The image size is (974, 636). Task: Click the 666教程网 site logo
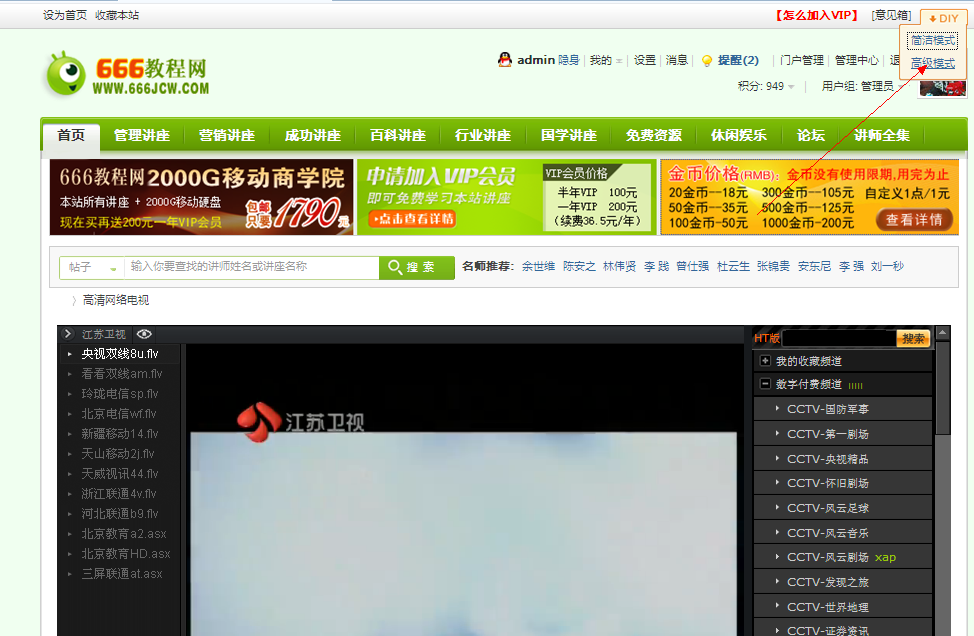127,75
